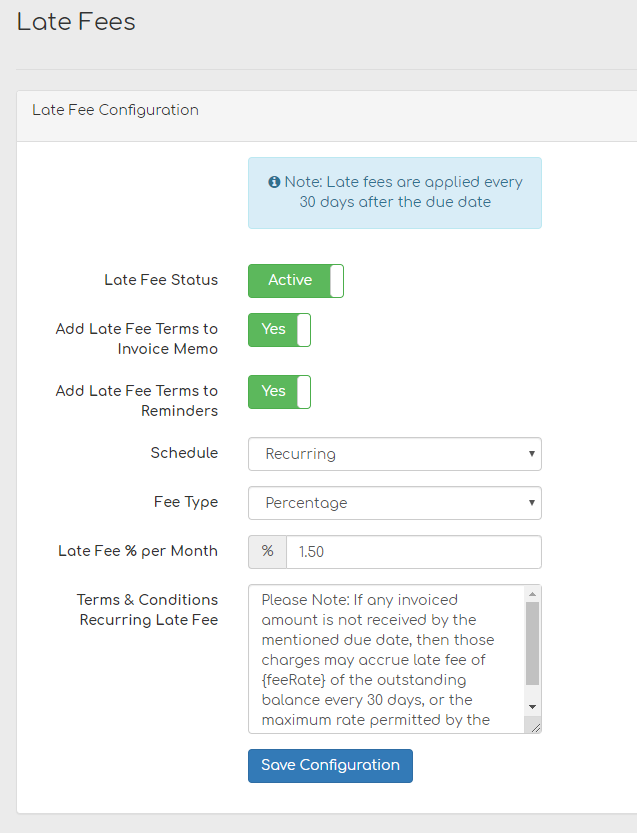Image resolution: width=637 pixels, height=833 pixels.
Task: Click the percent symbol prefix icon
Action: click(x=265, y=551)
